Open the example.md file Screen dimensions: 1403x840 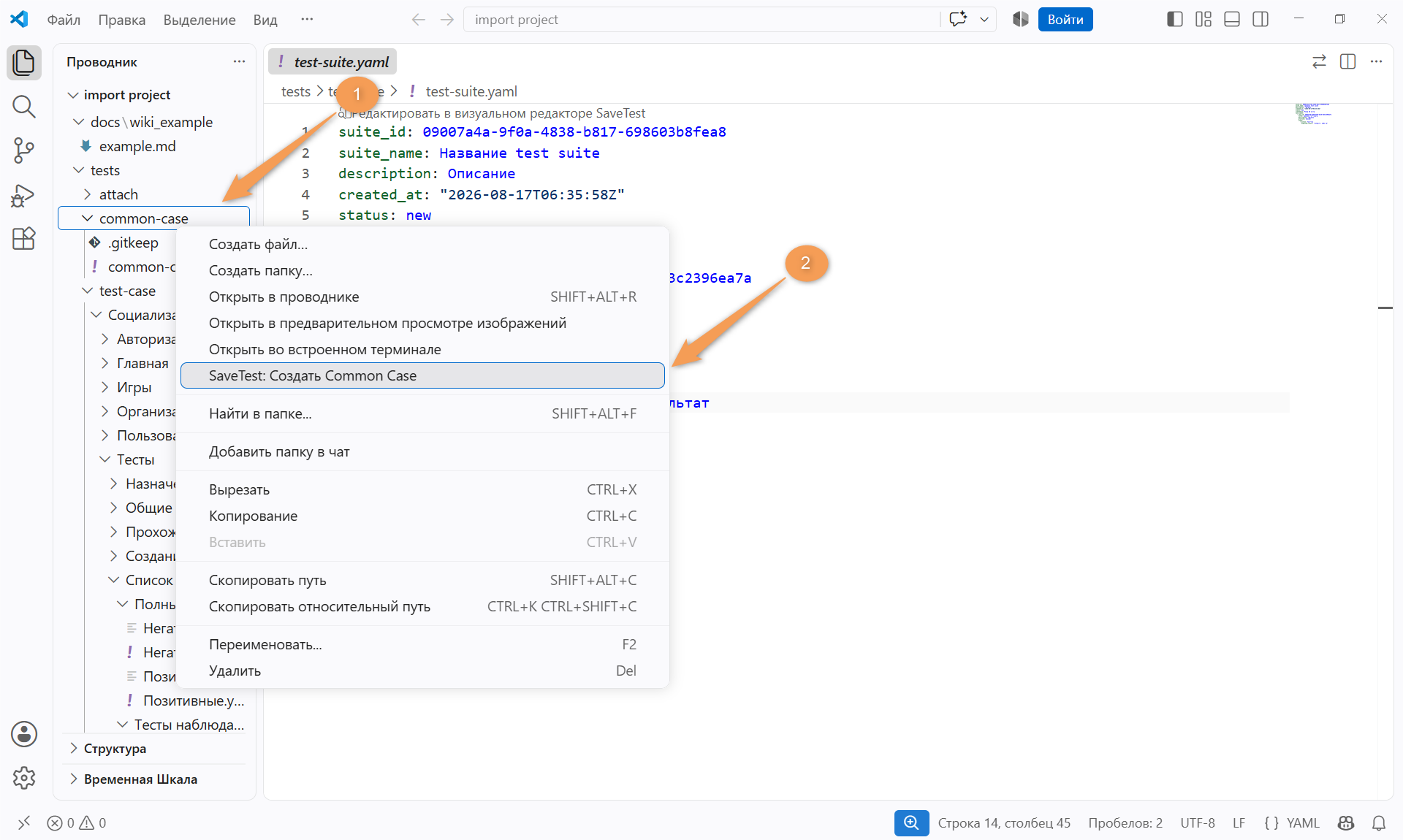(137, 146)
